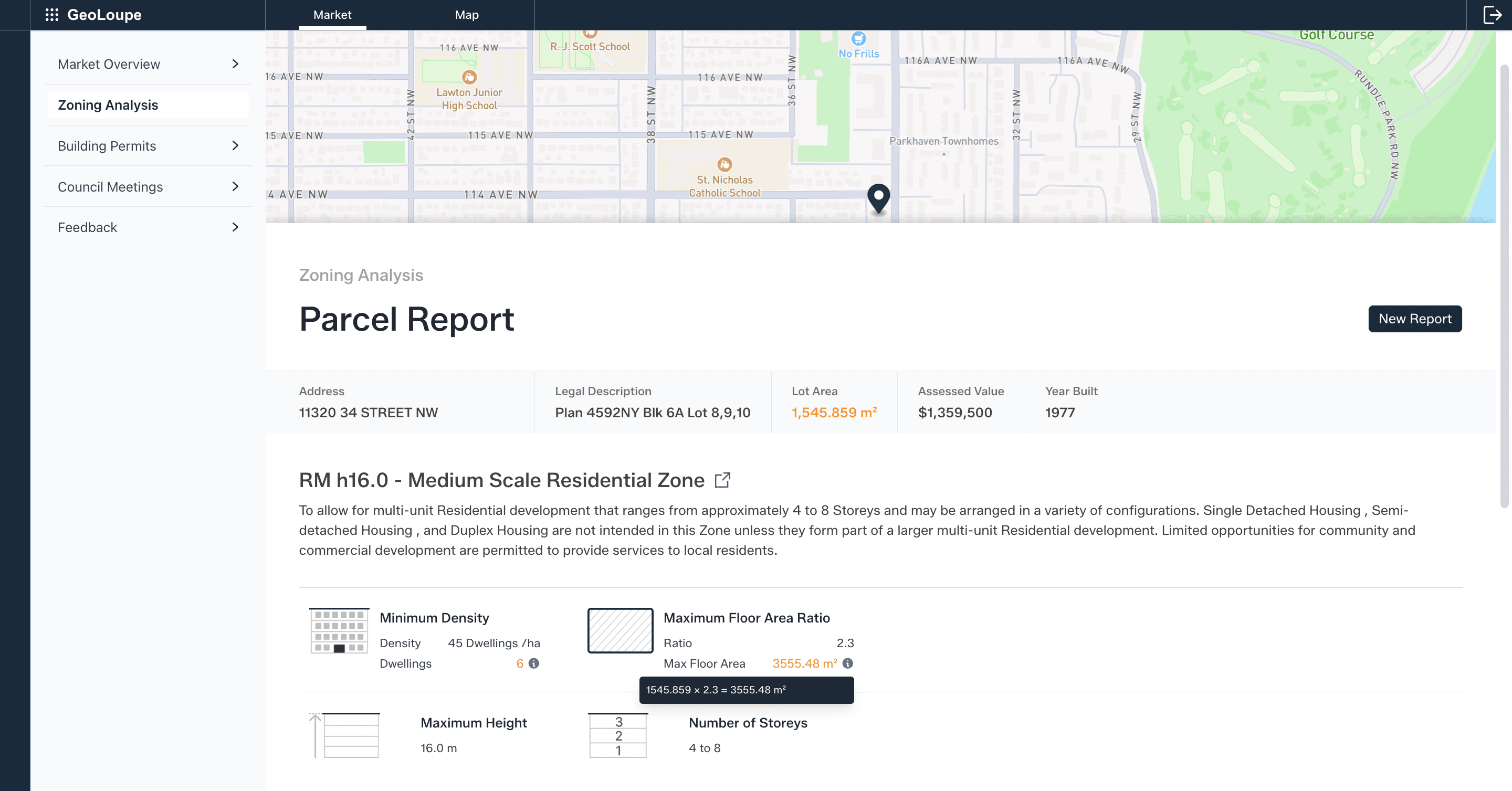Expand the Building Permits section
This screenshot has height=791, width=1512.
(148, 145)
